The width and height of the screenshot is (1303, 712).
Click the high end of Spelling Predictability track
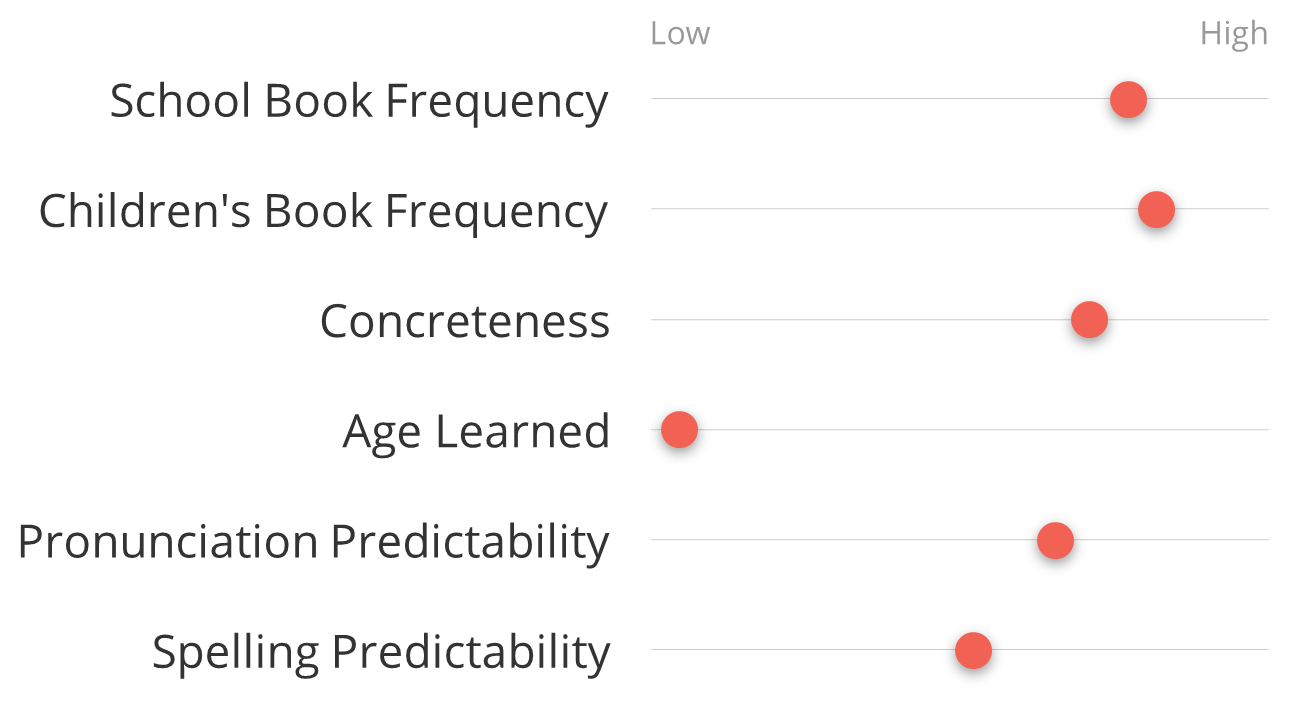[x=1262, y=650]
